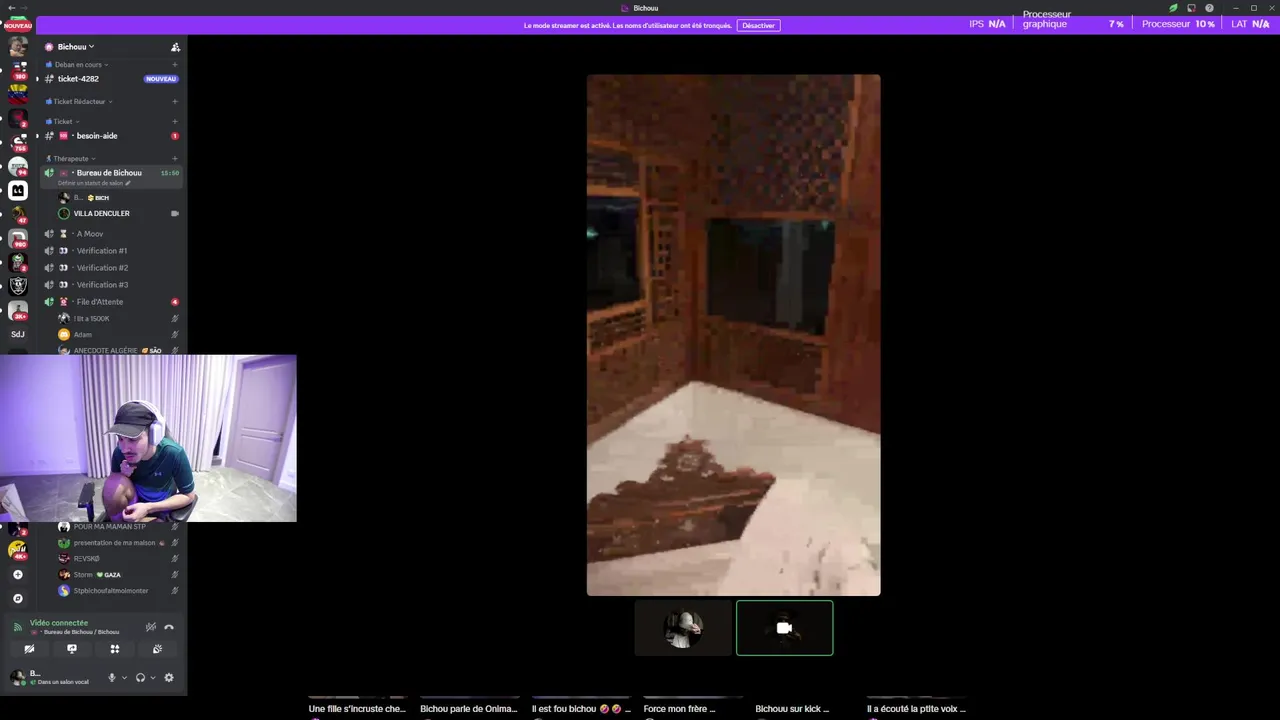Toggle noise suppression icon in voice panel

(151, 627)
